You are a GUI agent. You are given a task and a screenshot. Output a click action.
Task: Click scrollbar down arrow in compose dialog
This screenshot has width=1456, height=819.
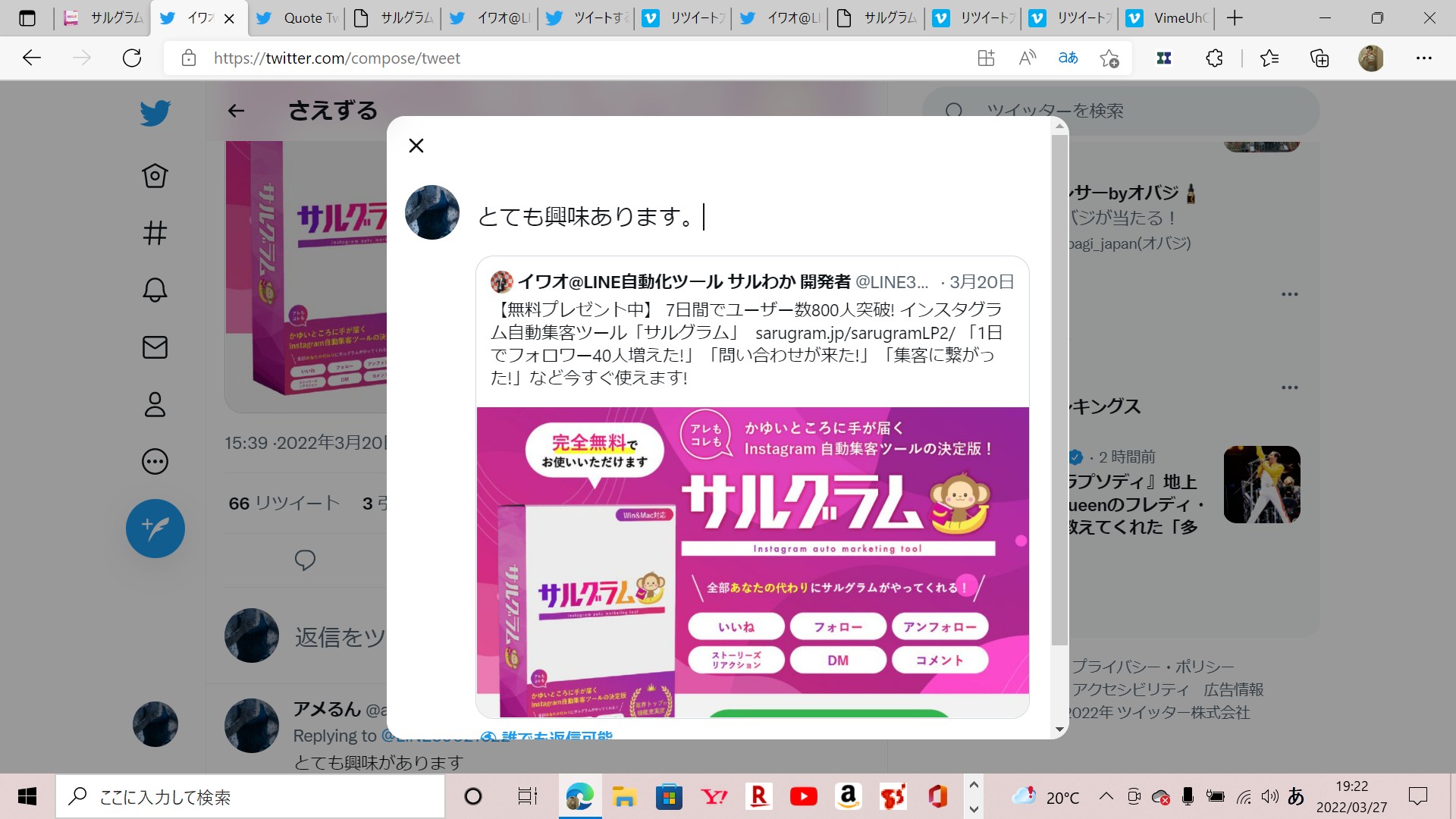tap(1059, 730)
